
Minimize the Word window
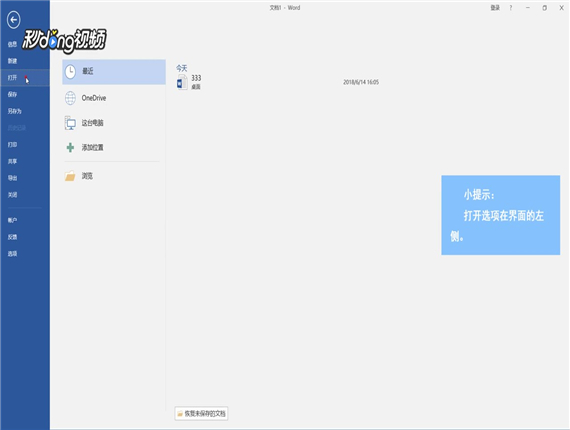click(x=527, y=8)
